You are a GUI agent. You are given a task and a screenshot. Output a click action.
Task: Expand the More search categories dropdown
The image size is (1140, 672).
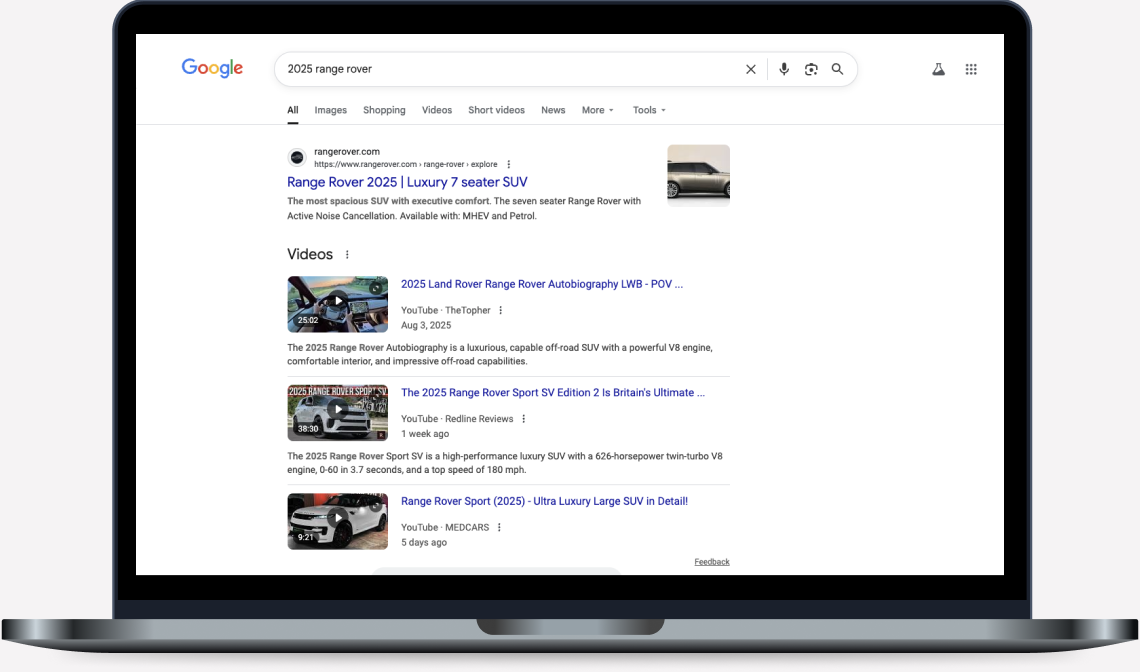[597, 110]
